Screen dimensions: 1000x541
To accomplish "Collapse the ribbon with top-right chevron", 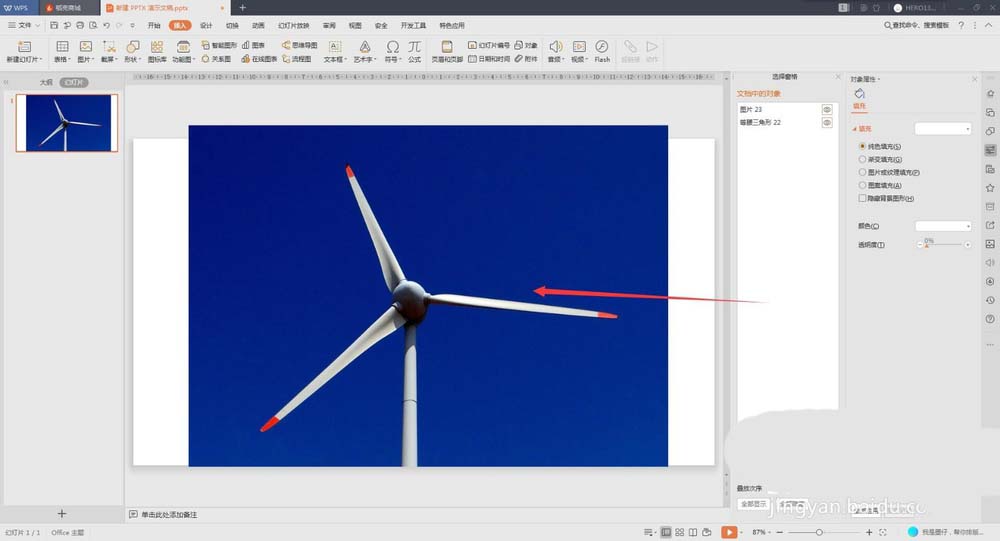I will pos(989,26).
